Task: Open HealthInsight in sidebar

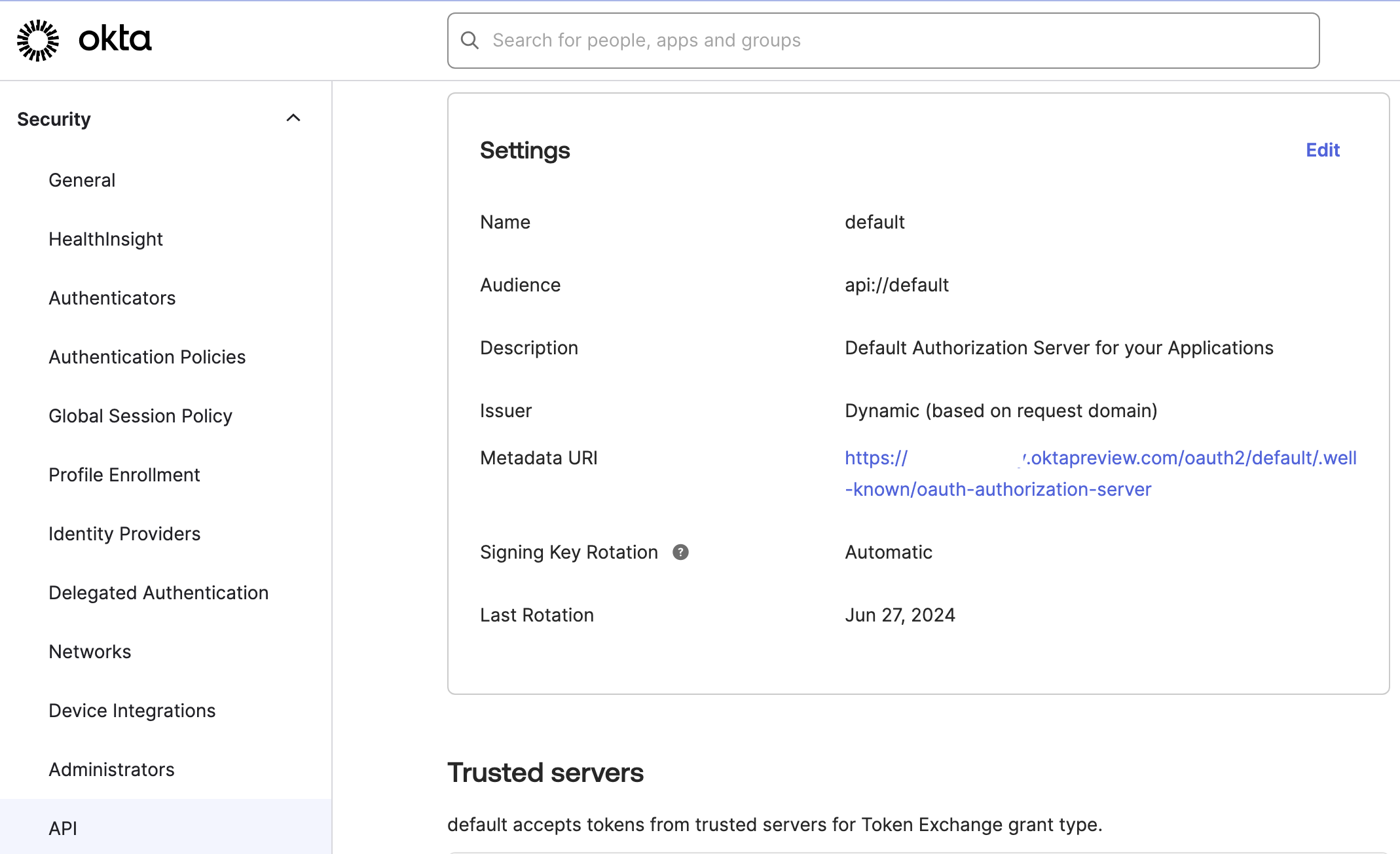Action: pos(105,239)
